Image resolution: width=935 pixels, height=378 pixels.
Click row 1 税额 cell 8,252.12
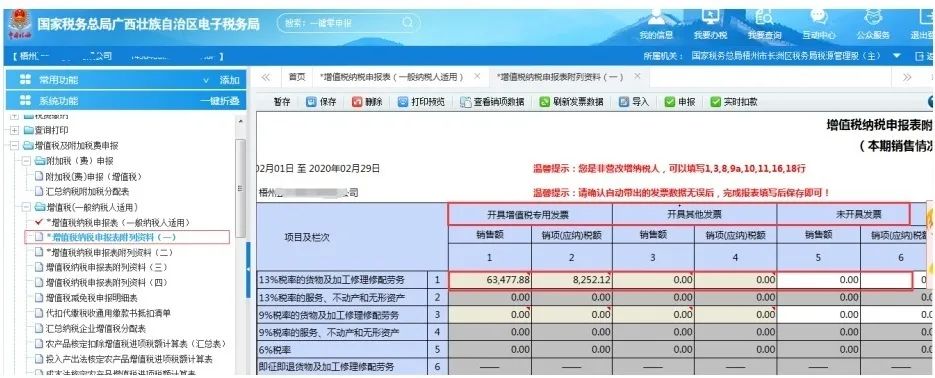[x=572, y=280]
